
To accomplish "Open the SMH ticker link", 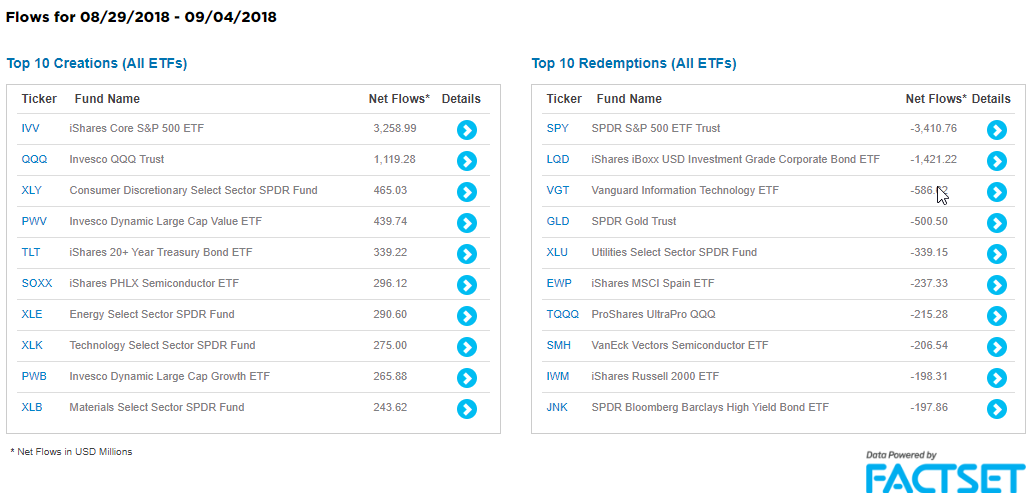I will point(558,345).
